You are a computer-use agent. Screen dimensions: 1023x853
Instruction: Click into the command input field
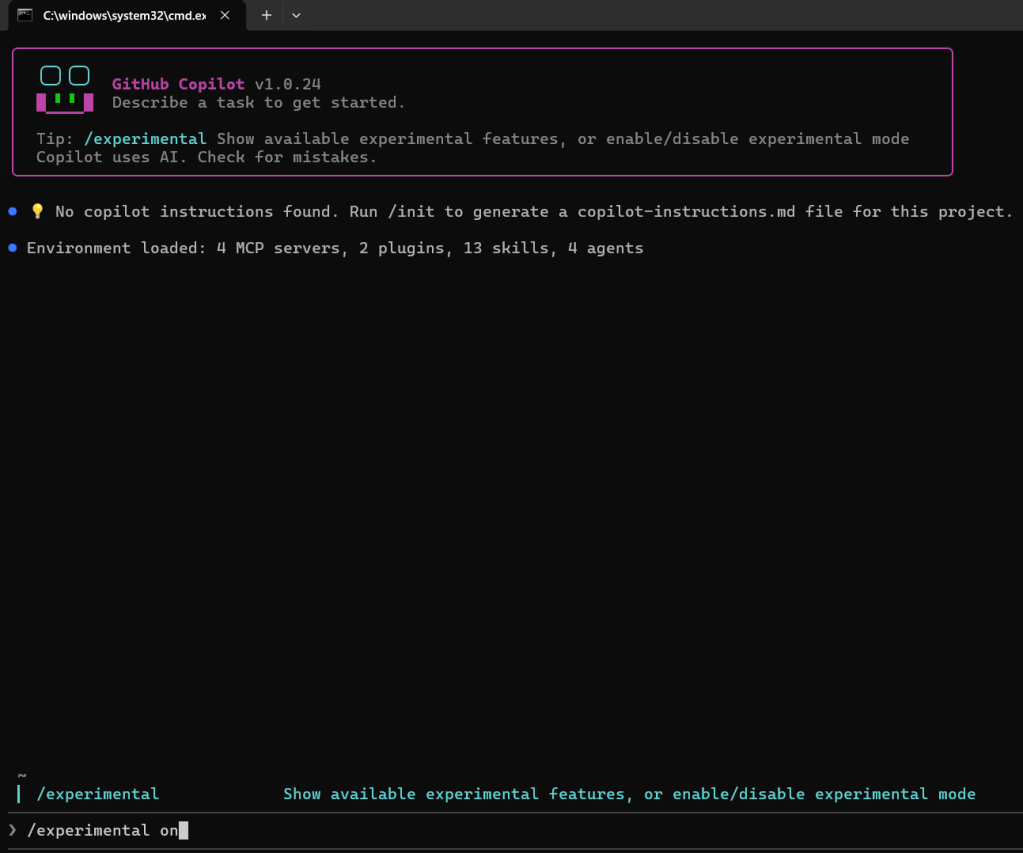click(500, 830)
